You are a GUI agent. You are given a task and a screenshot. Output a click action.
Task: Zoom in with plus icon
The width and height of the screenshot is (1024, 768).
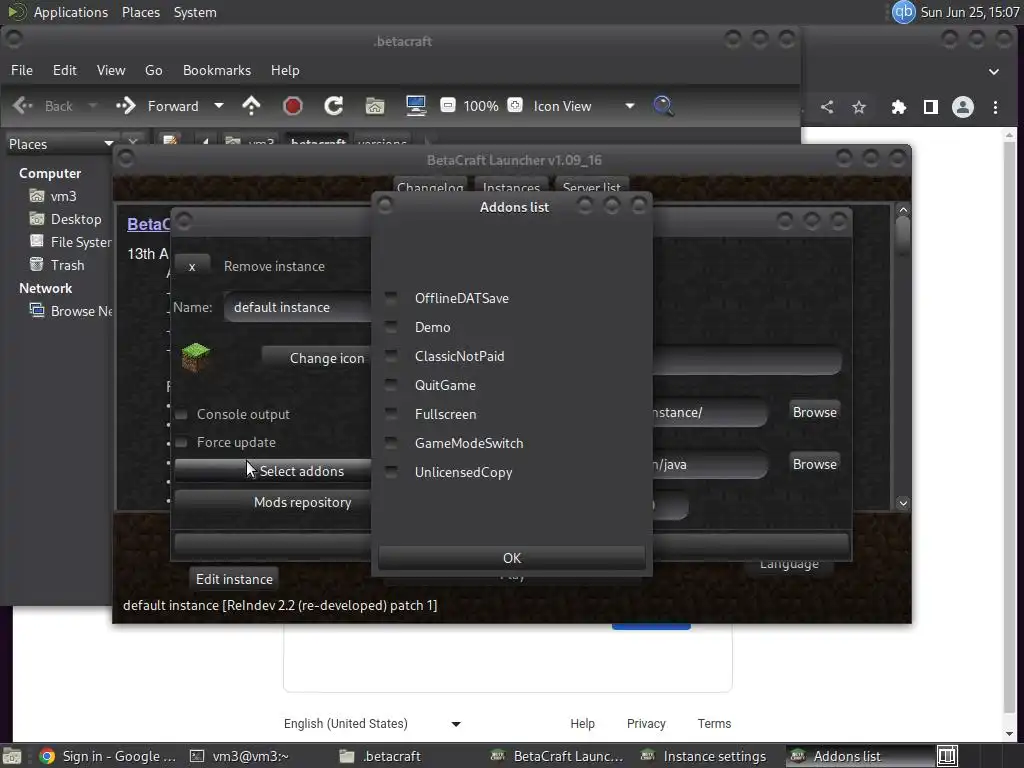click(515, 105)
